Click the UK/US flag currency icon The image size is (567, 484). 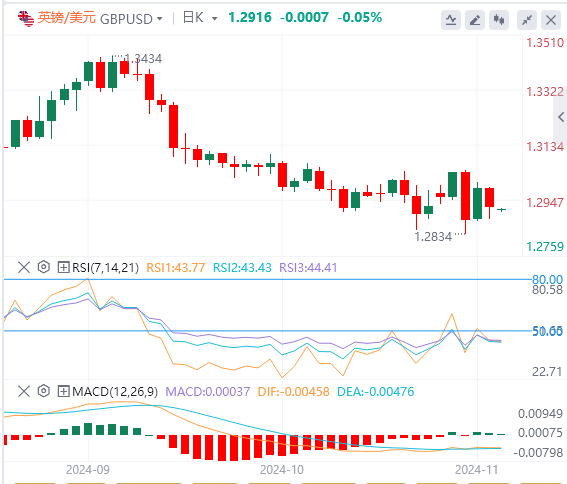pyautogui.click(x=26, y=18)
